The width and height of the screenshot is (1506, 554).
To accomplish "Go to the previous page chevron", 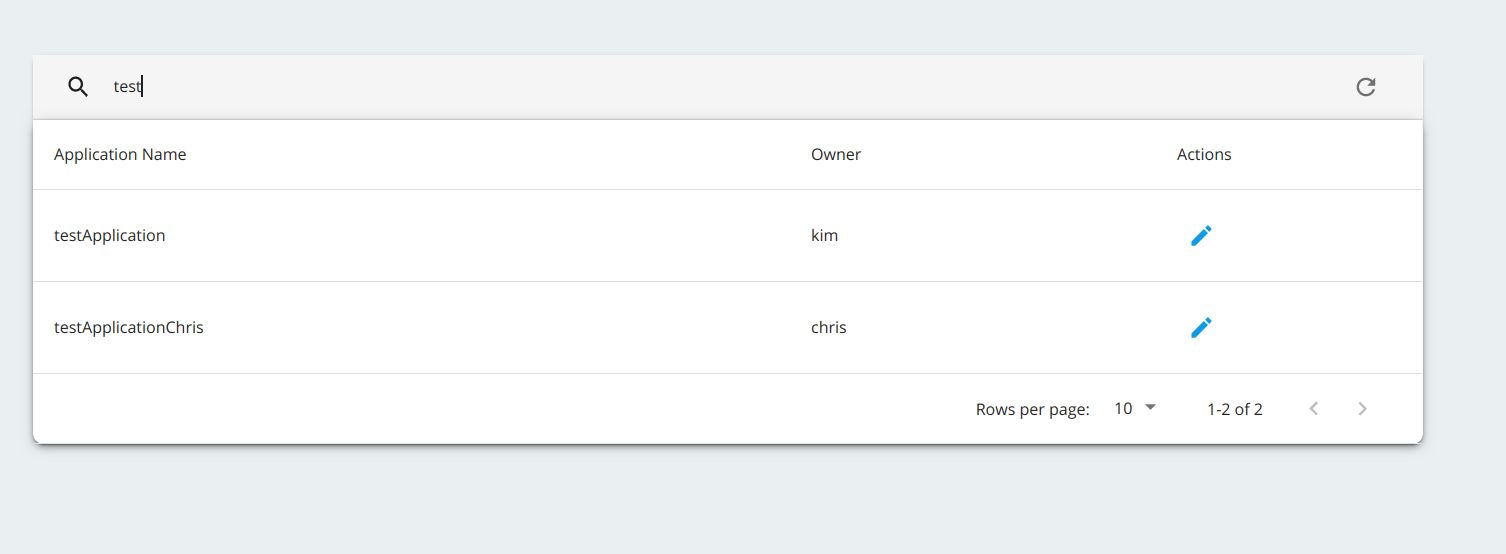I will coord(1314,409).
